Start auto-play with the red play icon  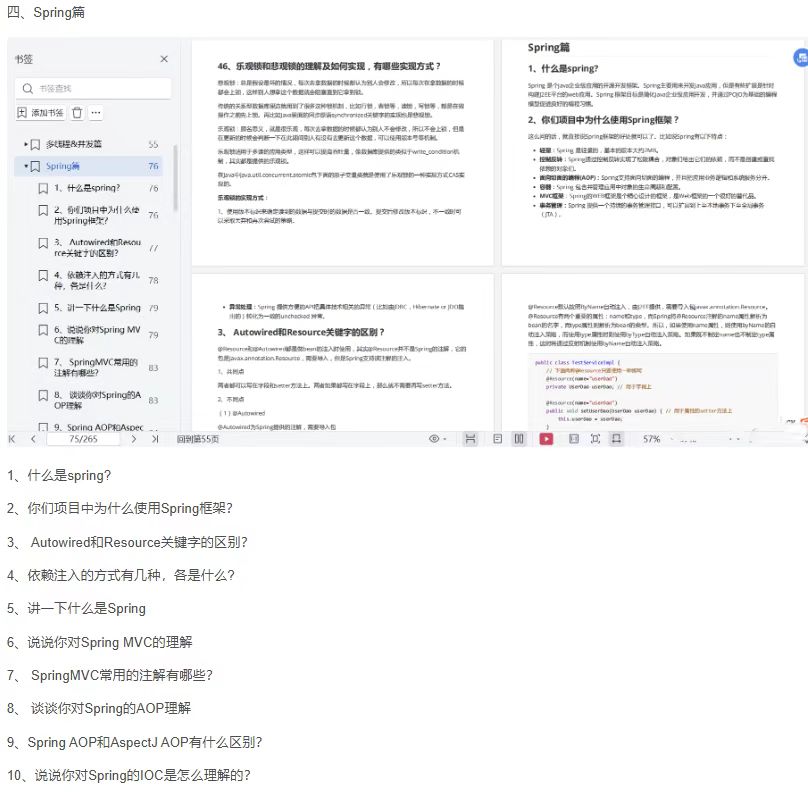[546, 437]
